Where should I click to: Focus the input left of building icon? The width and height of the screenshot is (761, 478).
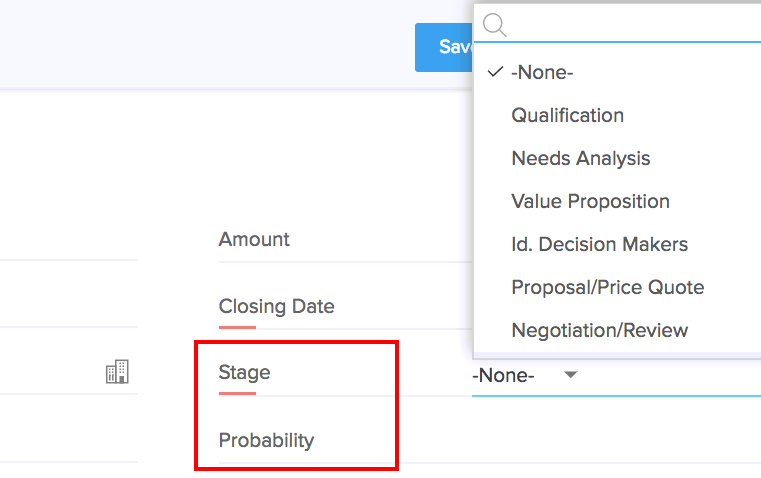click(x=50, y=373)
